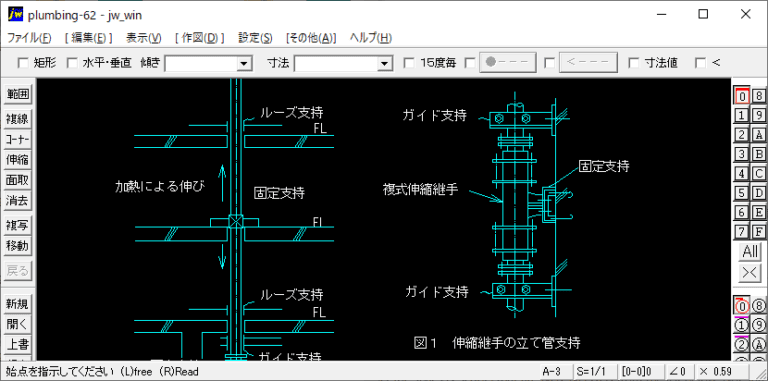Screen dimensions: 768x381
Task: Select the 移動 move tool
Action: (17, 246)
